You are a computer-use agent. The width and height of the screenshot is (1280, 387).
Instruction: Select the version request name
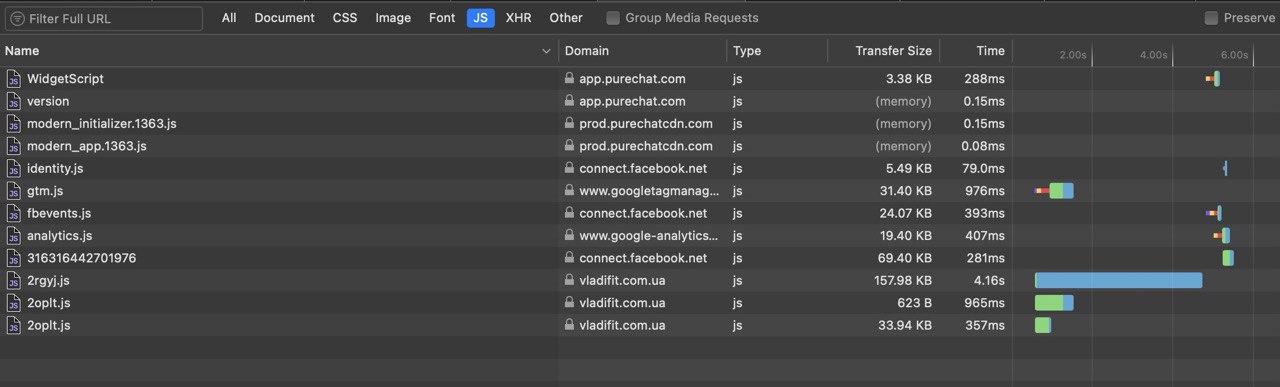[48, 101]
